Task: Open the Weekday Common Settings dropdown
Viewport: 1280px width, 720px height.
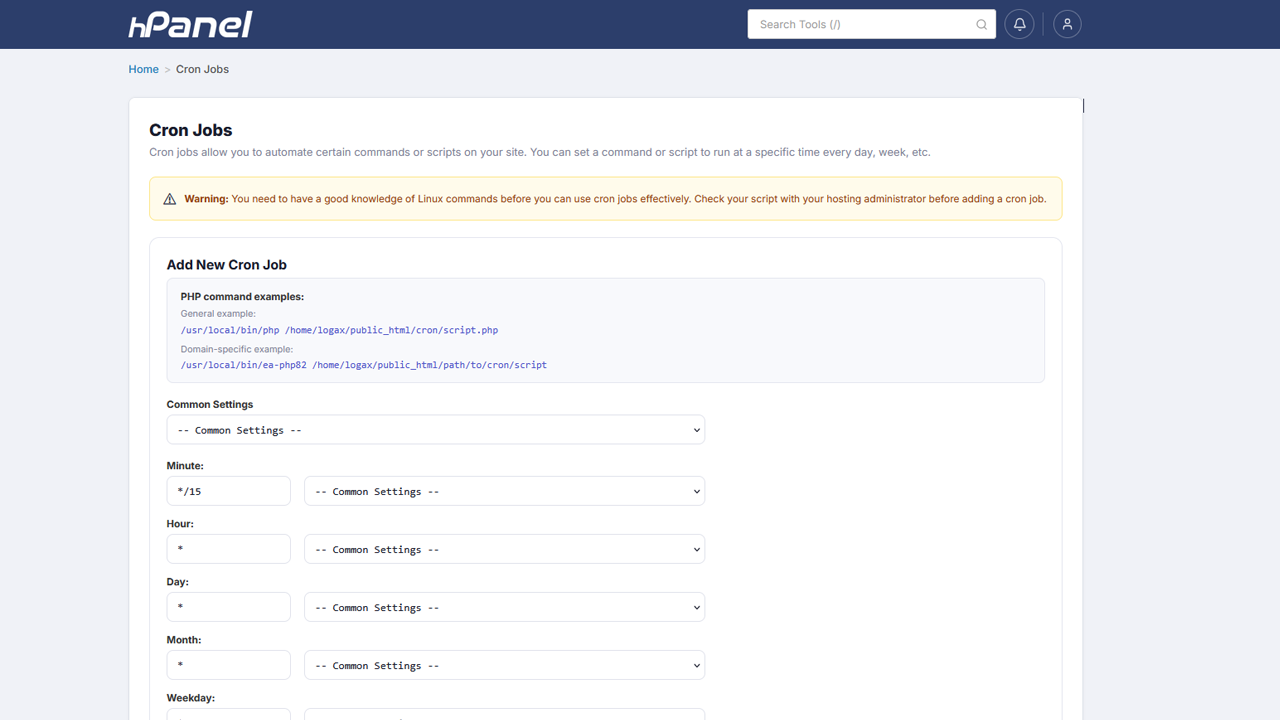Action: tap(504, 714)
